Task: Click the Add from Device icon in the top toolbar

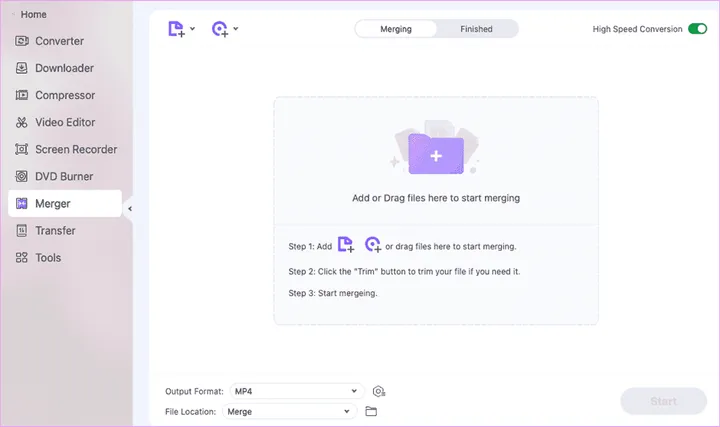Action: pos(220,29)
